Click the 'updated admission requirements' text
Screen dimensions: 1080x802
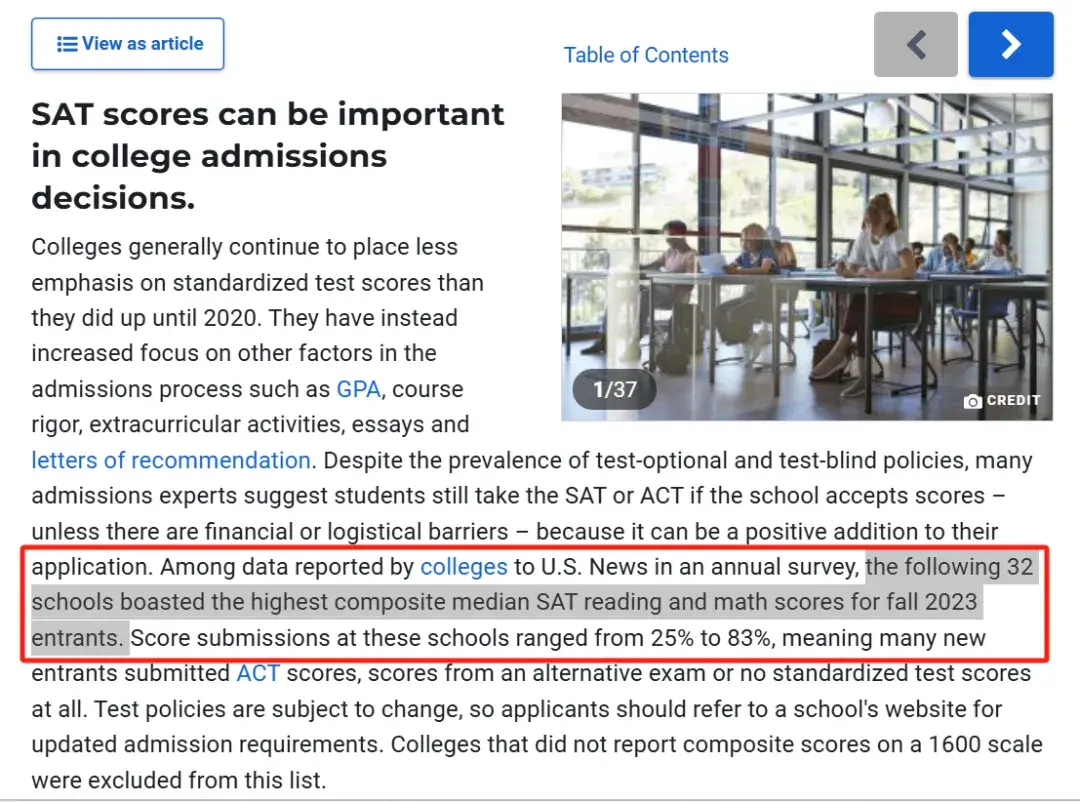(x=207, y=744)
